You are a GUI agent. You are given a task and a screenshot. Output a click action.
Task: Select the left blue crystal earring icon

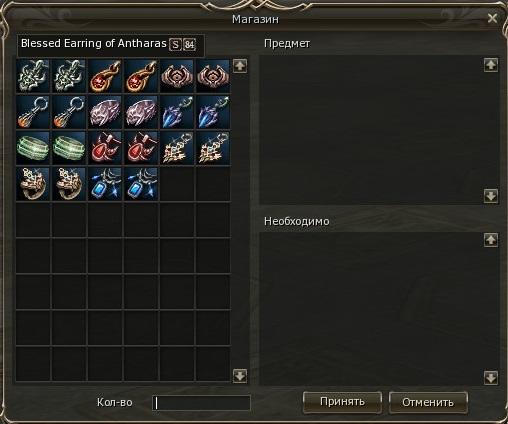tap(177, 112)
